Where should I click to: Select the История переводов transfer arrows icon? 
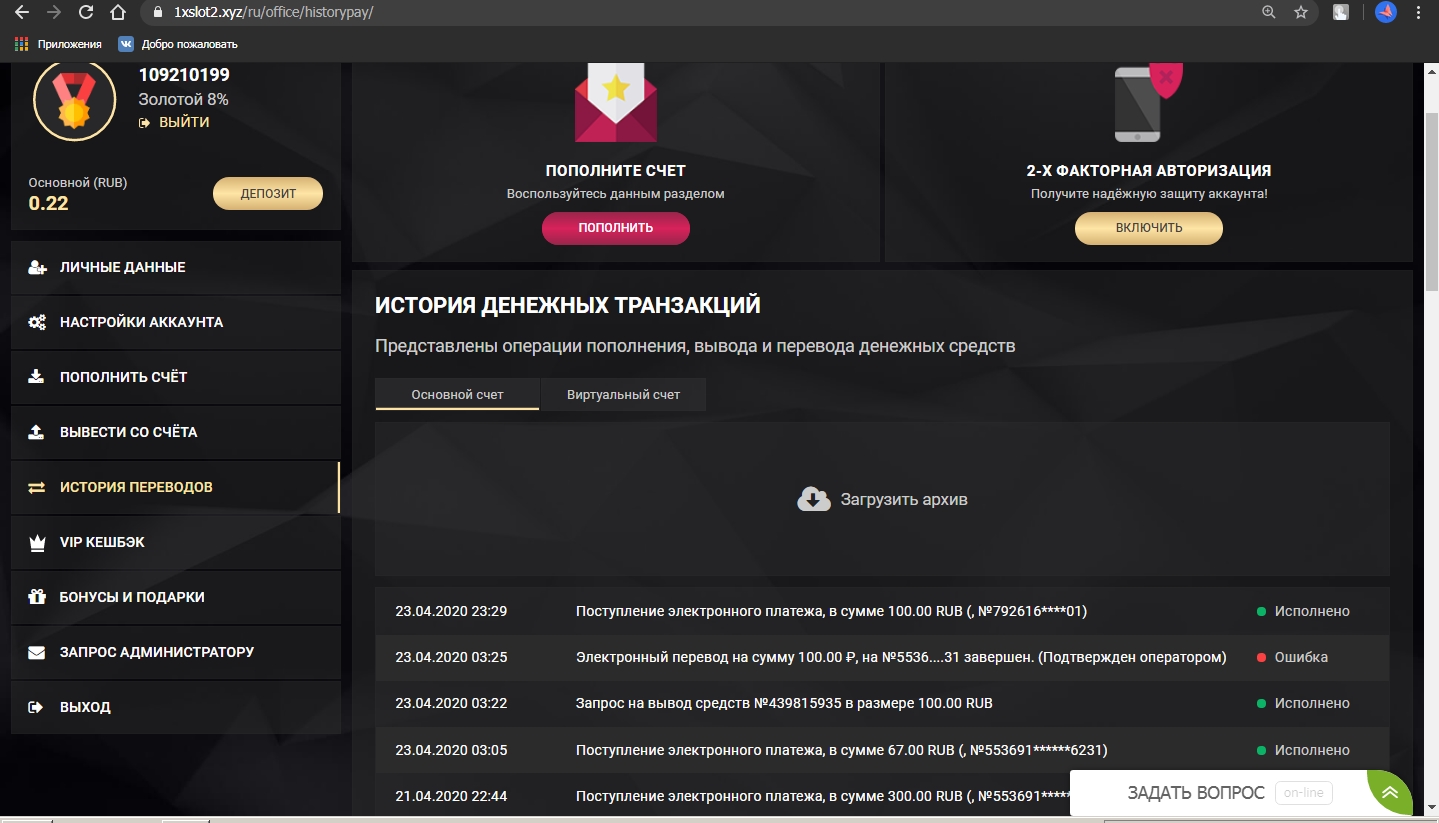point(38,487)
